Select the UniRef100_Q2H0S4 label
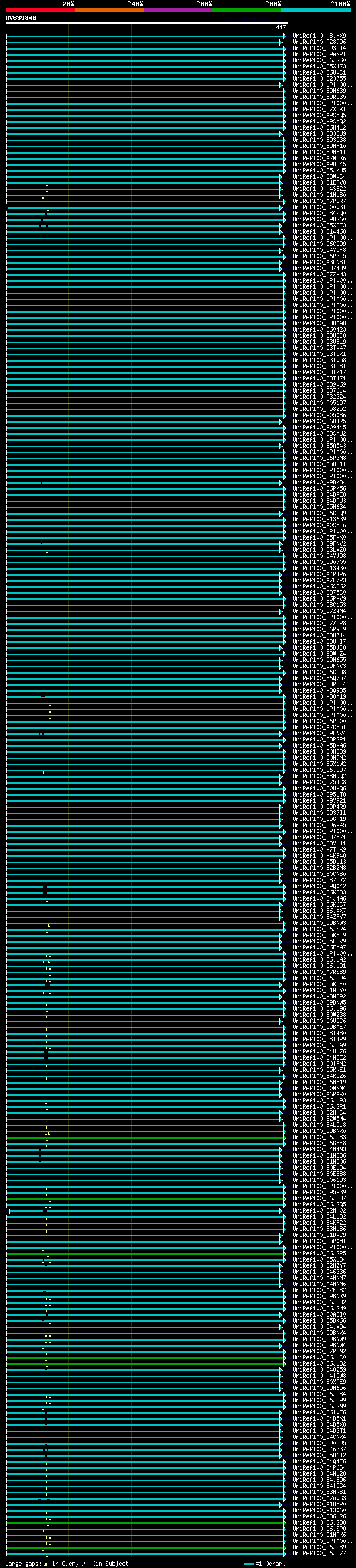 pyautogui.click(x=319, y=1112)
